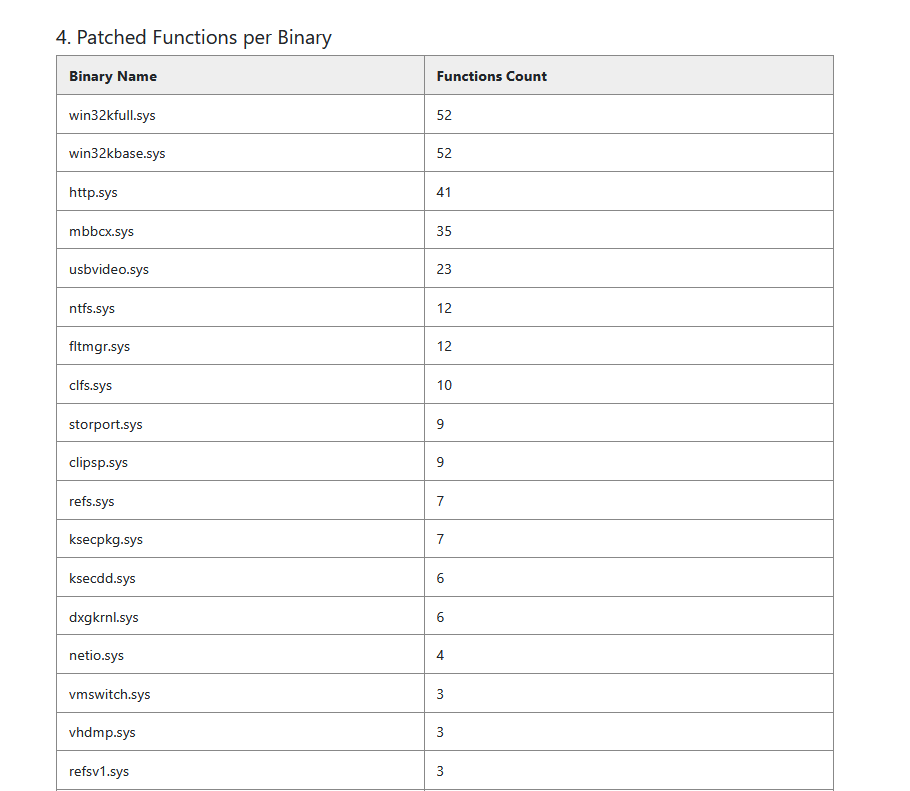910x791 pixels.
Task: Click the clipsp.sys binary name
Action: coord(98,463)
